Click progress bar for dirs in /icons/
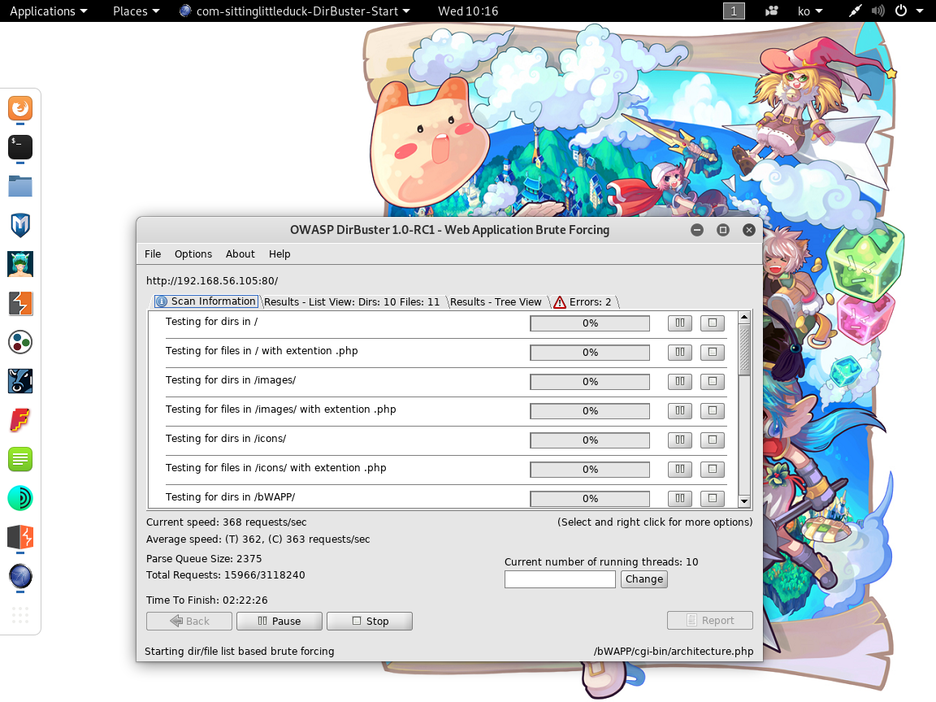Screen dimensions: 936x702 [x=590, y=440]
